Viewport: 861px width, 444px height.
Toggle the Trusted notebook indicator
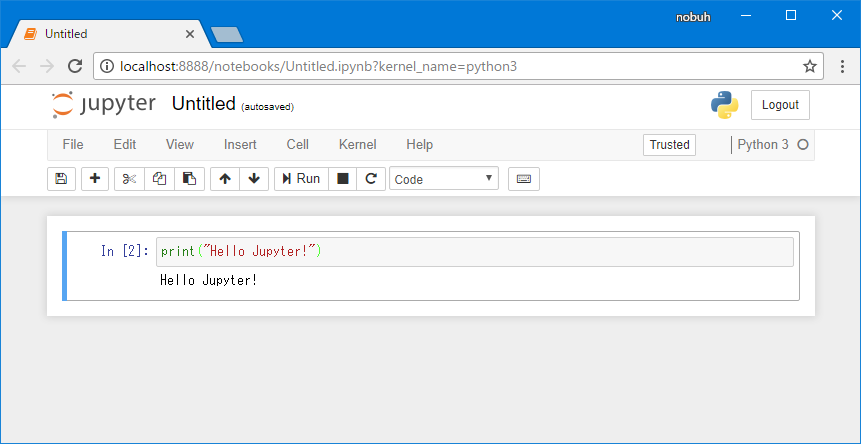click(669, 145)
